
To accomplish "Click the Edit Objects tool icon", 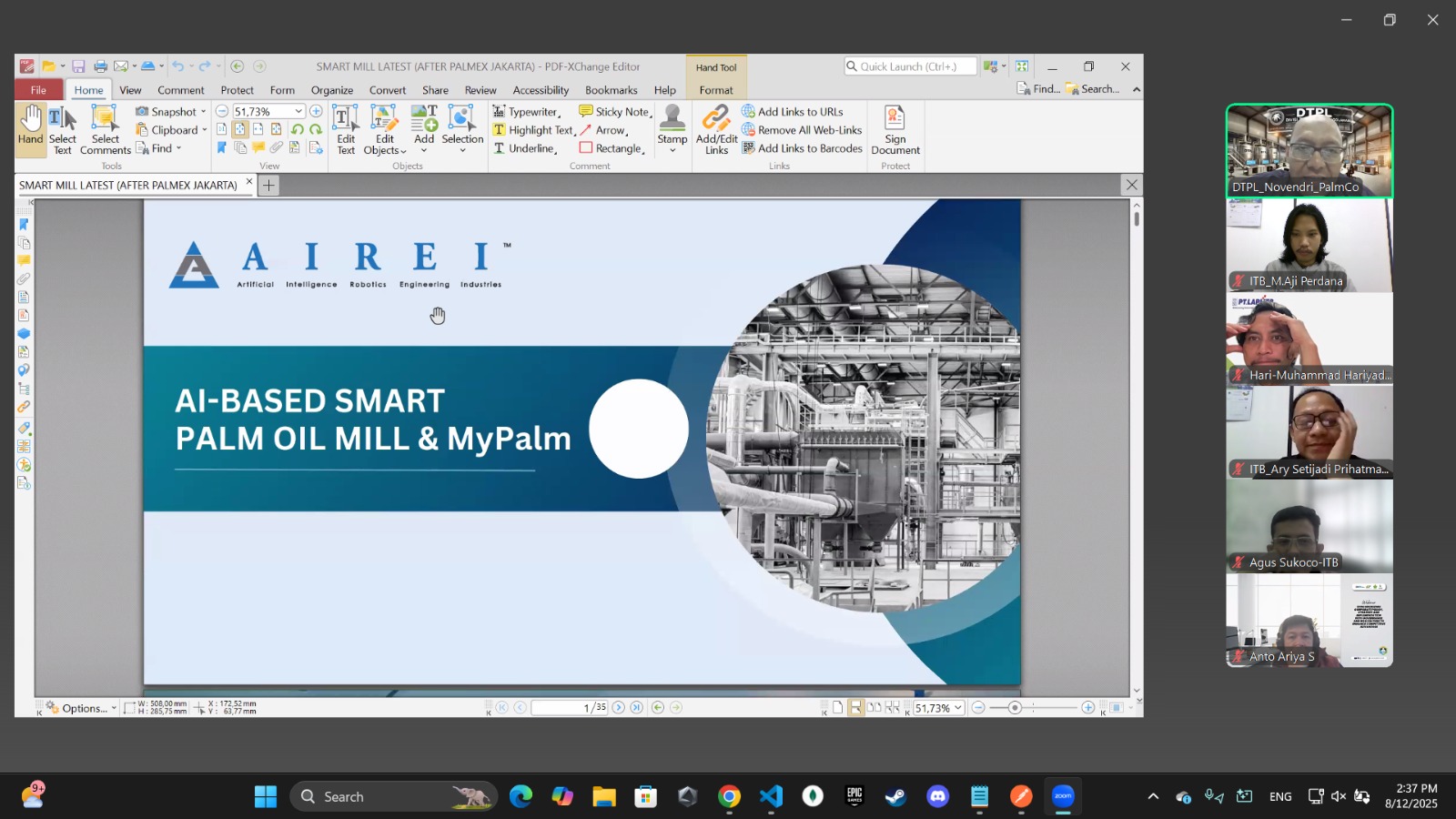I will click(385, 119).
